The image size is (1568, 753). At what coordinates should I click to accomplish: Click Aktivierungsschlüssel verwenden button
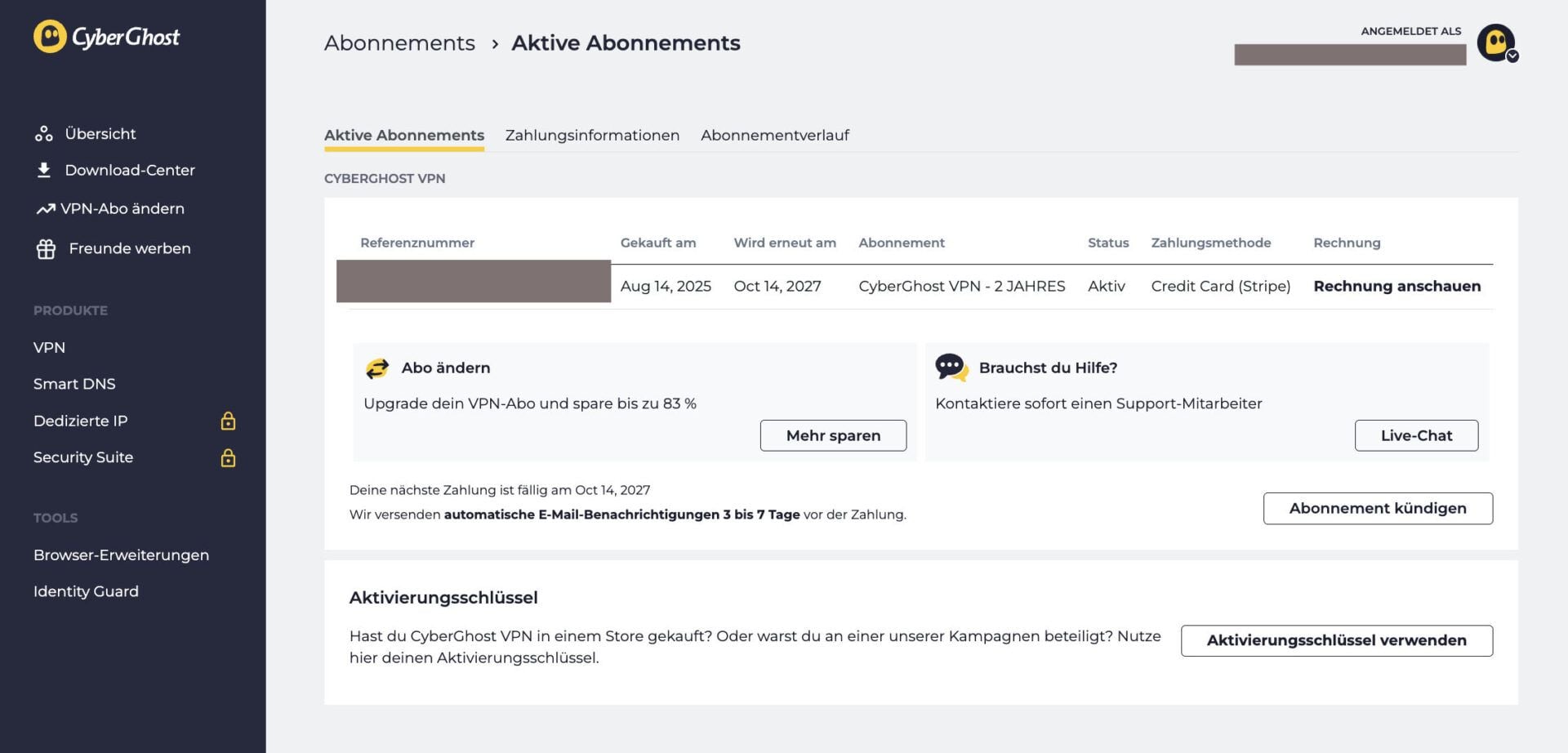click(1336, 640)
